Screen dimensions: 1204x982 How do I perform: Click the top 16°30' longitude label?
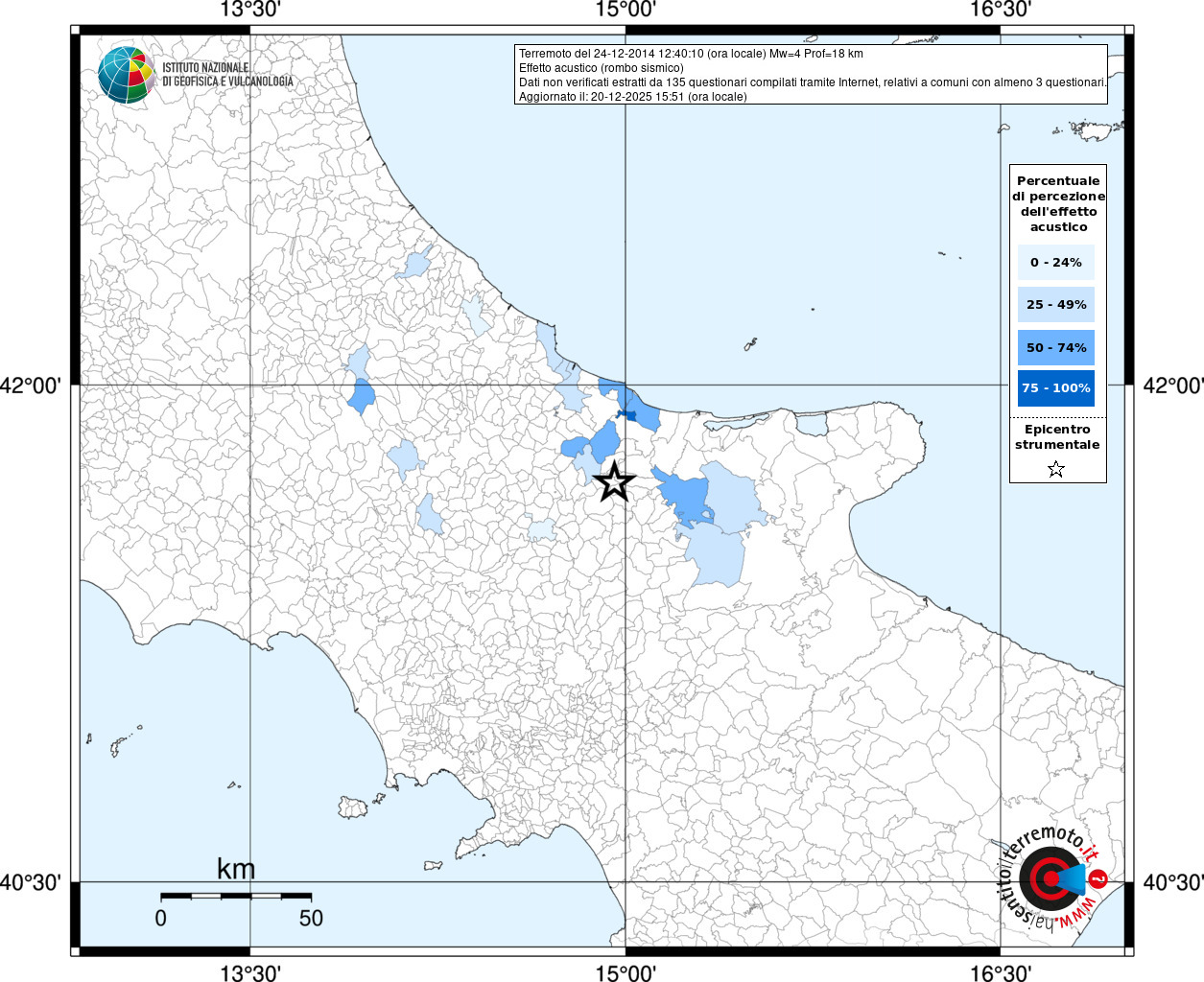tap(1001, 10)
